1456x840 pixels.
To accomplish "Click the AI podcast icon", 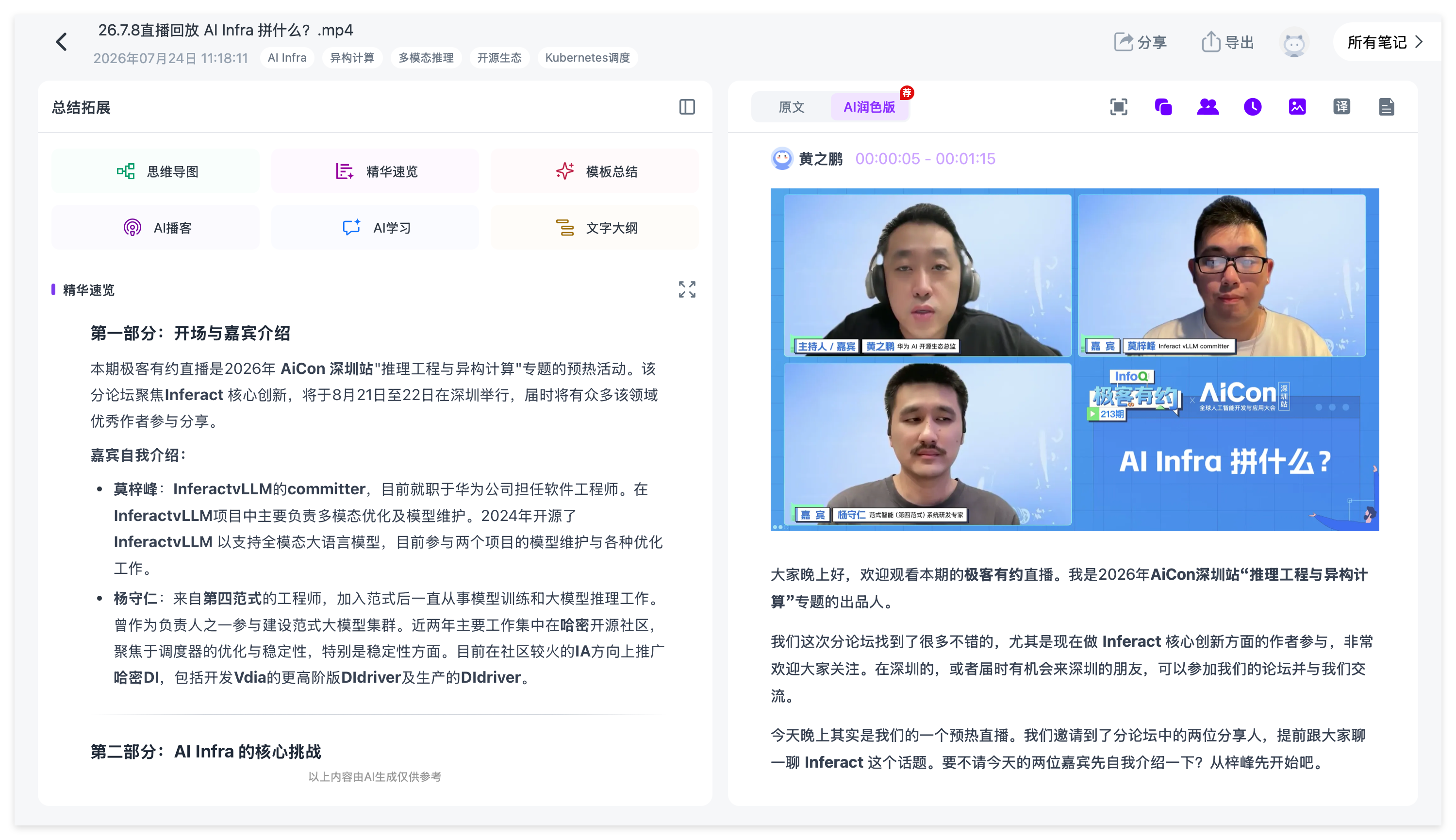I will click(x=132, y=228).
